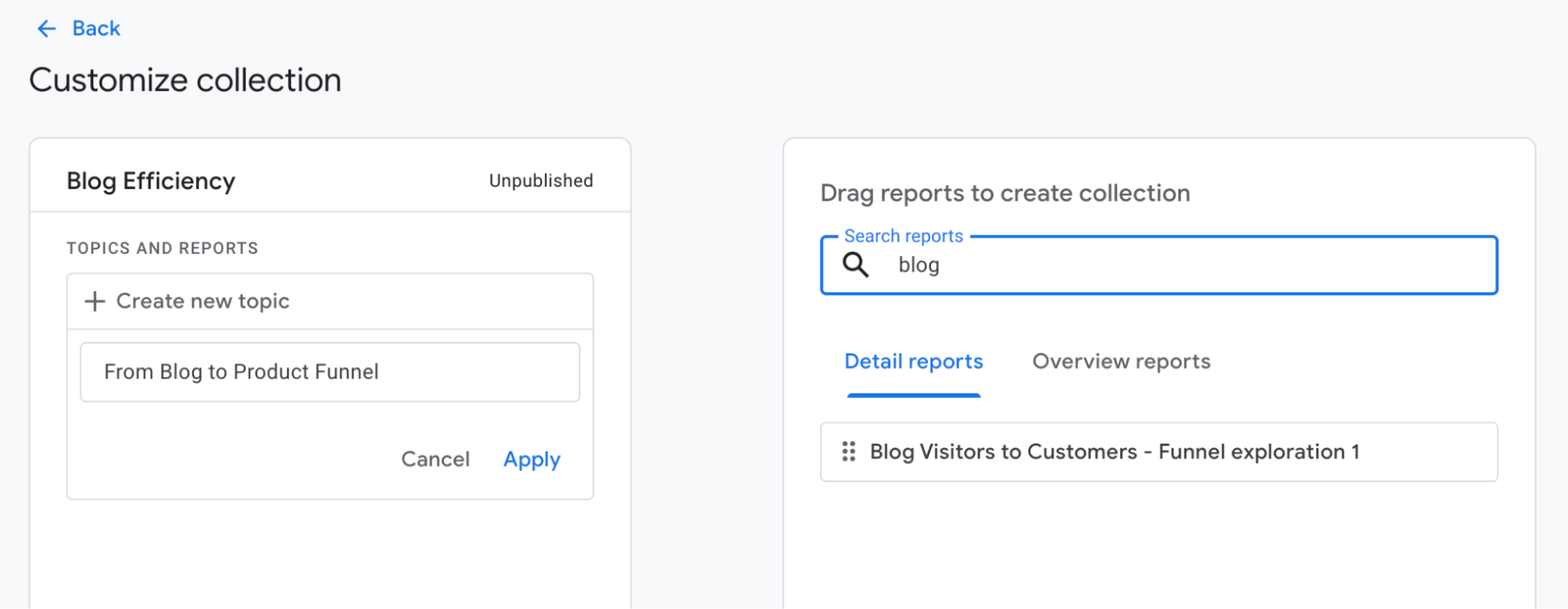The image size is (1568, 609).
Task: Switch to the Detail reports tab
Action: tap(913, 362)
